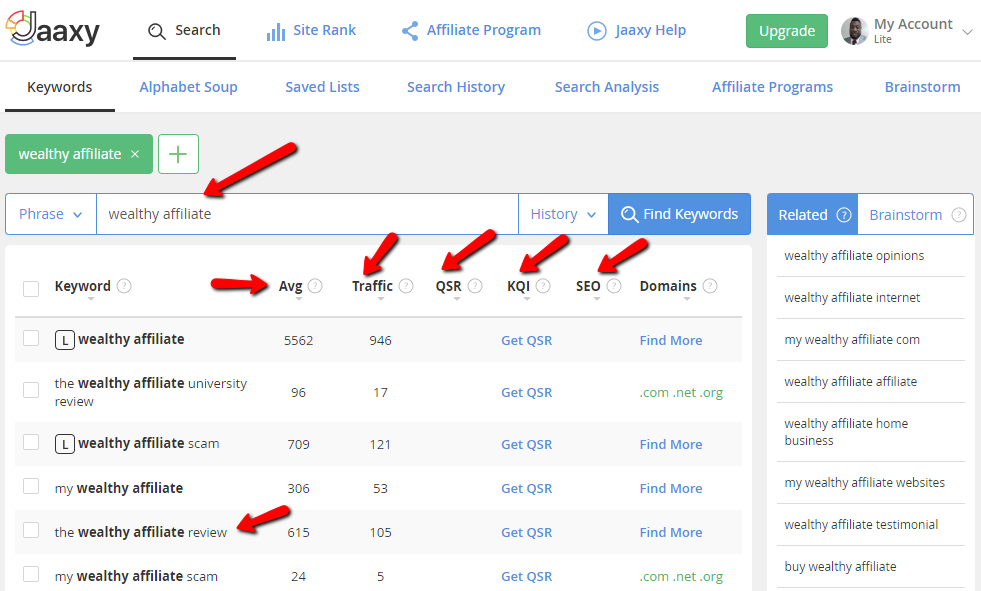Sort by Domains column arrow
981x591 pixels.
[687, 300]
